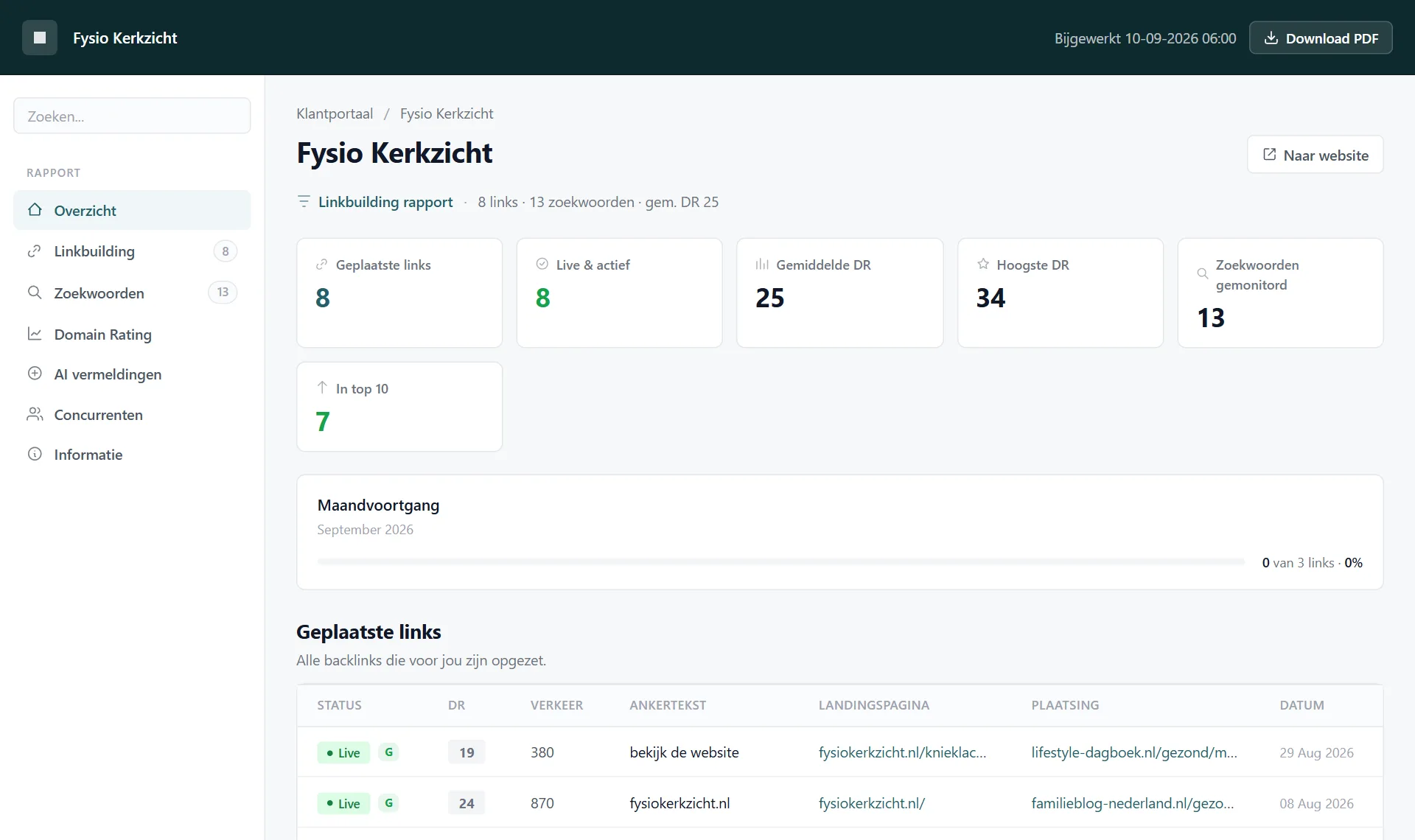Click the filter icon before Linkbuilding rapport

click(304, 201)
